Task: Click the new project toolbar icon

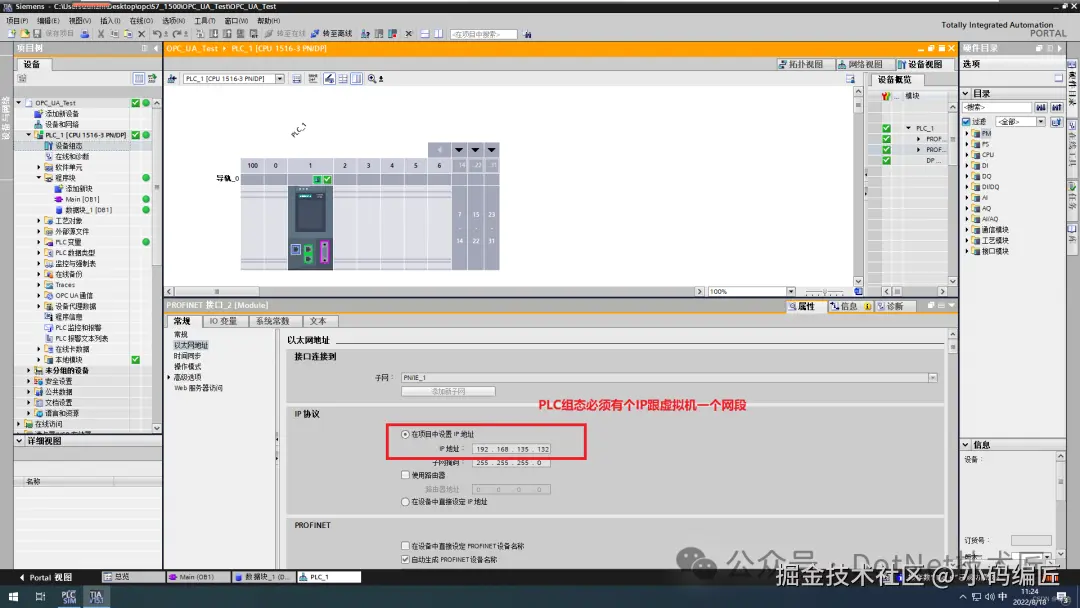Action: 12,34
